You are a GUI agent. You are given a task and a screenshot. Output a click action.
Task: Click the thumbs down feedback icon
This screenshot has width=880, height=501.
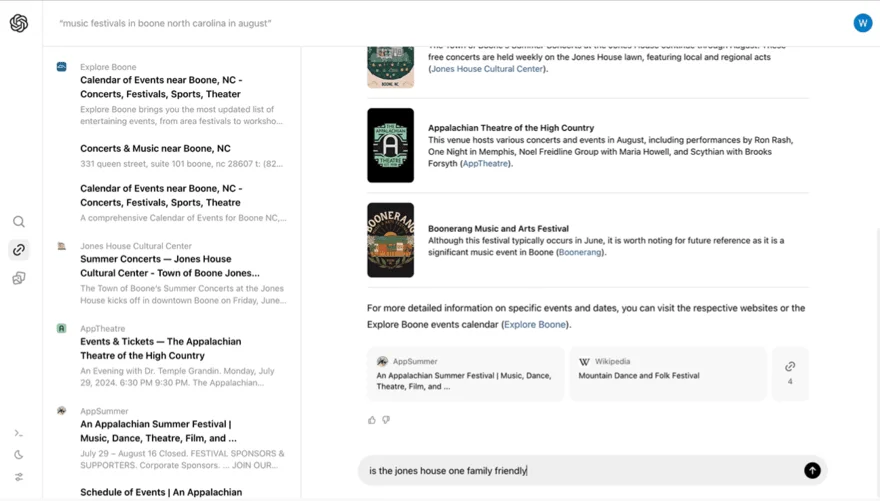pos(386,420)
